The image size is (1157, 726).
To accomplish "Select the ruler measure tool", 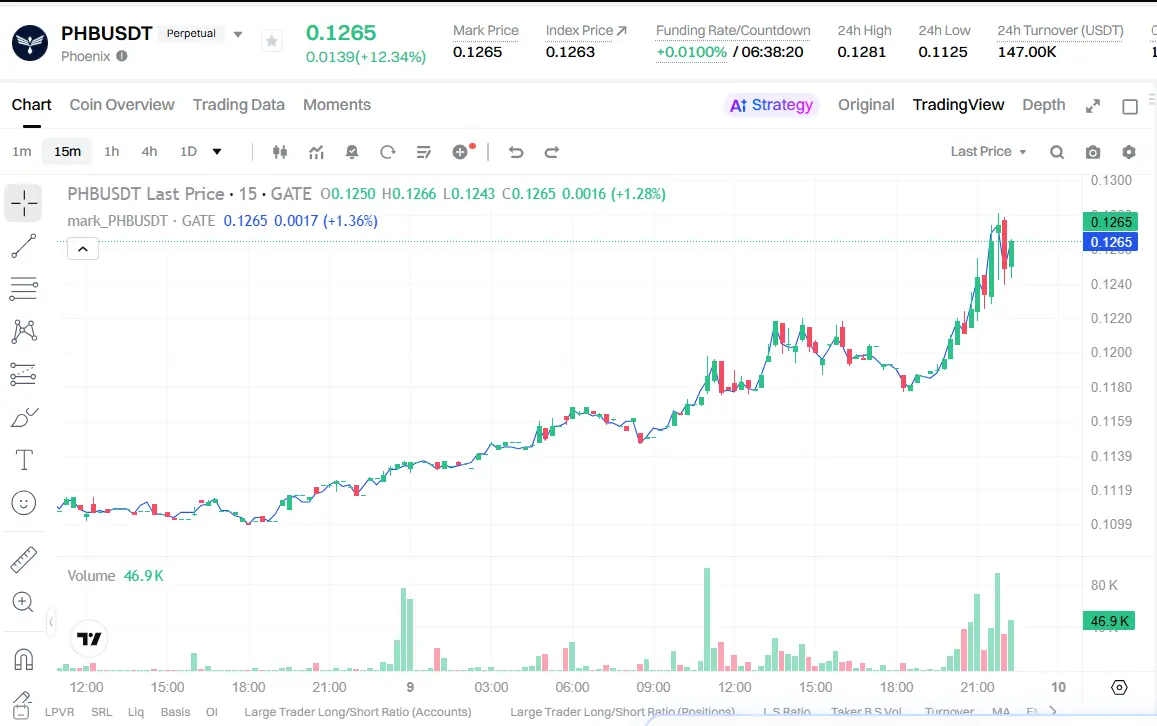I will (x=24, y=560).
